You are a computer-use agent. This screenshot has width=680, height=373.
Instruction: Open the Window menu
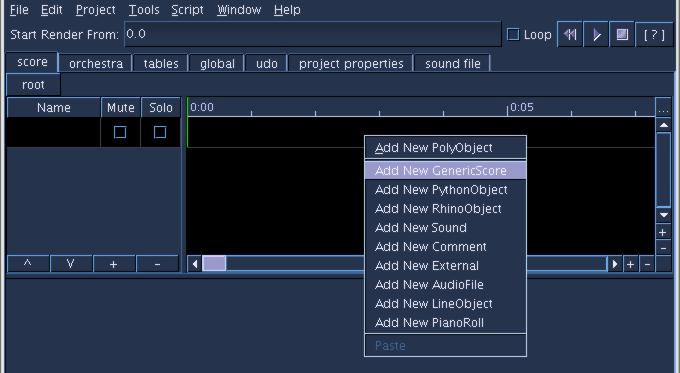point(239,10)
